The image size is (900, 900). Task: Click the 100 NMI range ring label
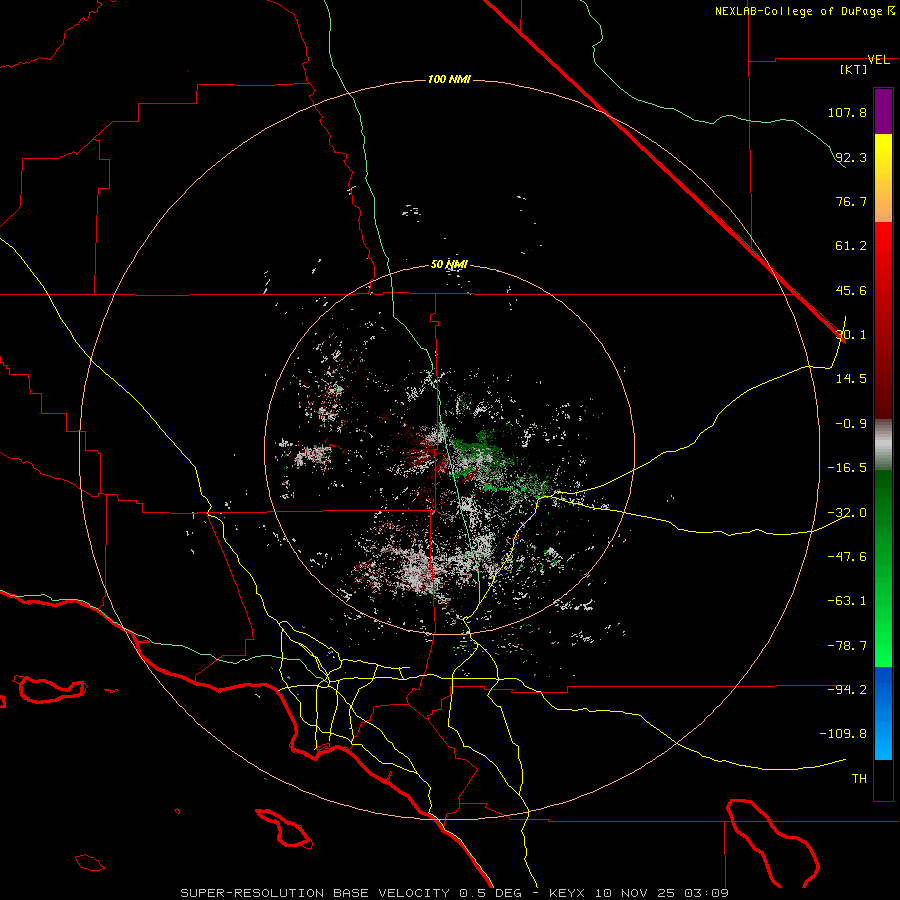tap(449, 79)
